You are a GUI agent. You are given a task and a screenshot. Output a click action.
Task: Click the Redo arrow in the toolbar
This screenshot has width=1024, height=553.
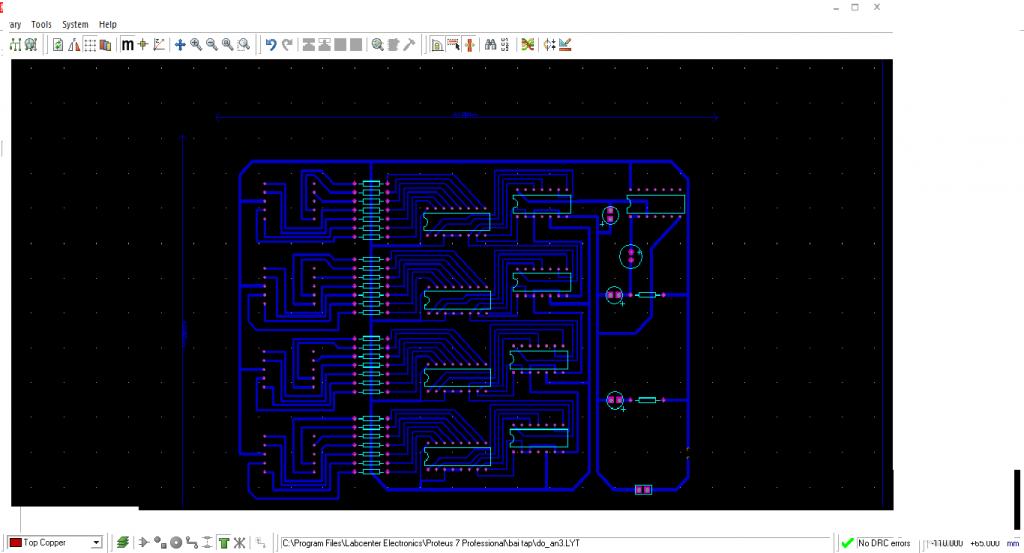tap(287, 44)
